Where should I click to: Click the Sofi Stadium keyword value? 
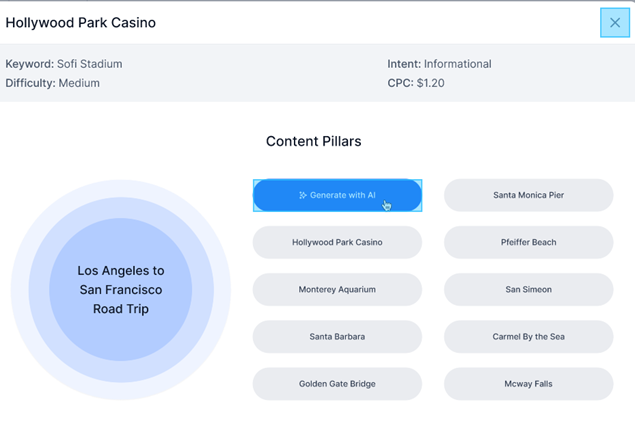pyautogui.click(x=89, y=64)
